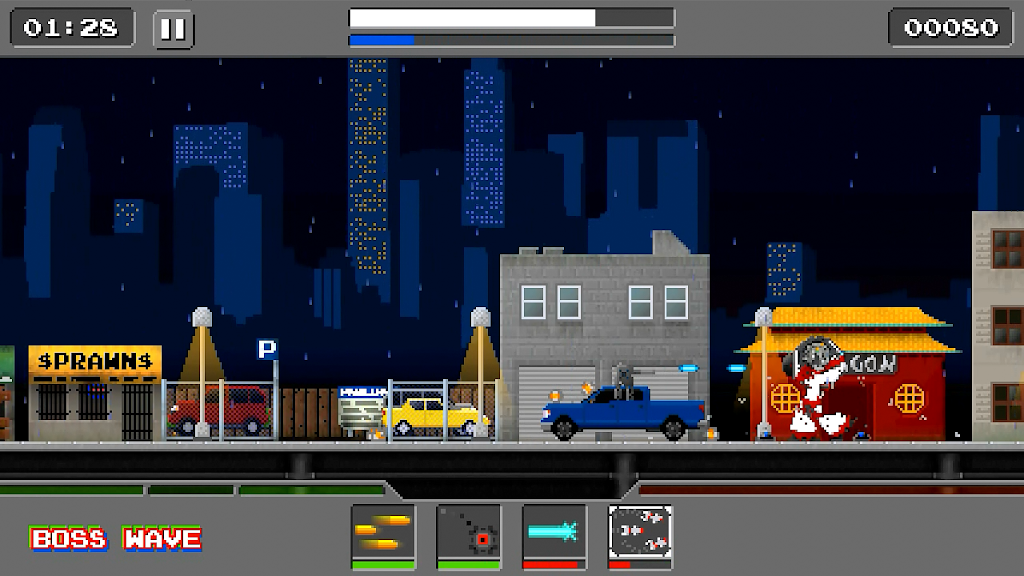Click the BOSS WAVE label
Image resolution: width=1024 pixels, height=576 pixels.
coord(116,539)
